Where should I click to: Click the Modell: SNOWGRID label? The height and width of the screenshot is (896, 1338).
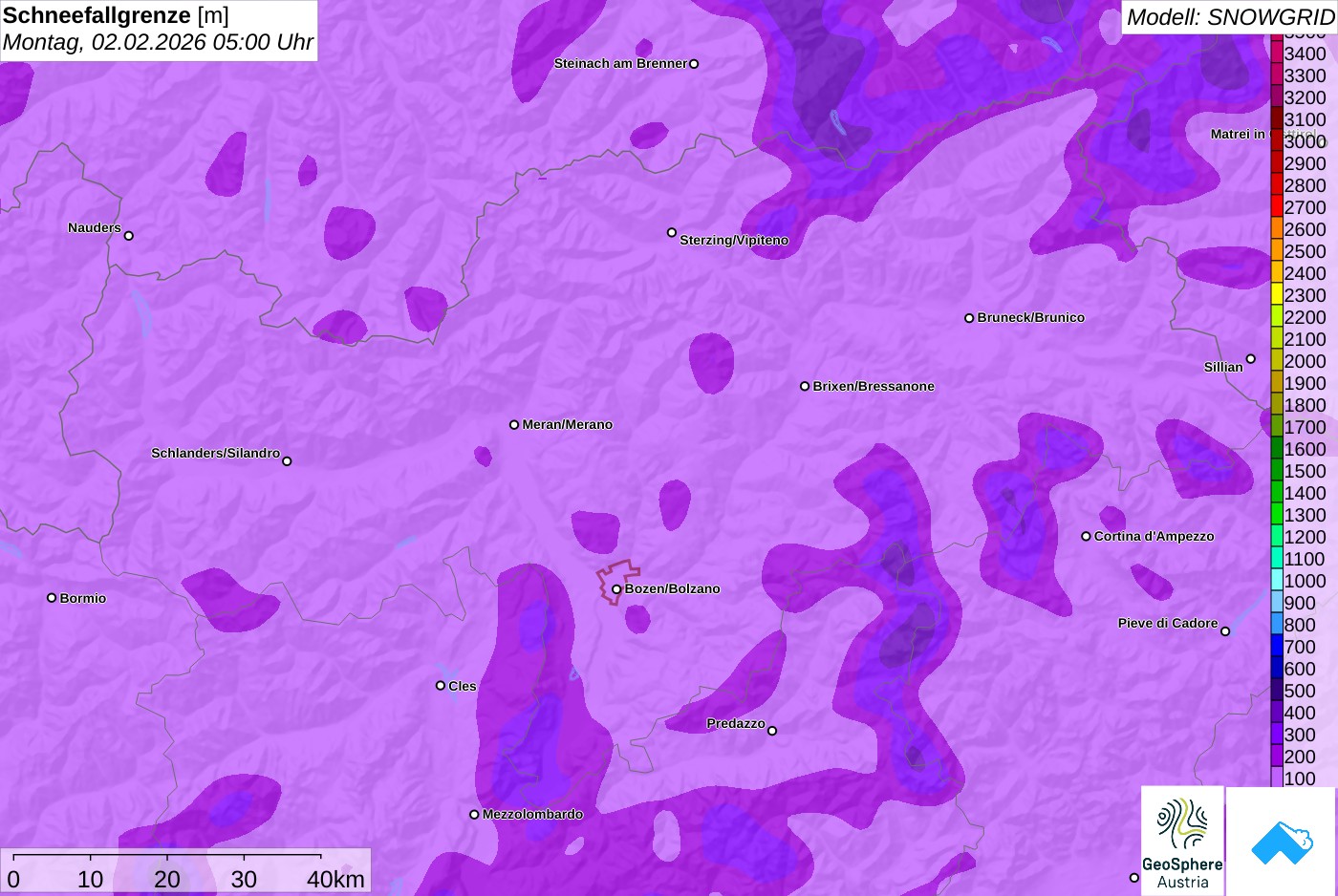1230,17
